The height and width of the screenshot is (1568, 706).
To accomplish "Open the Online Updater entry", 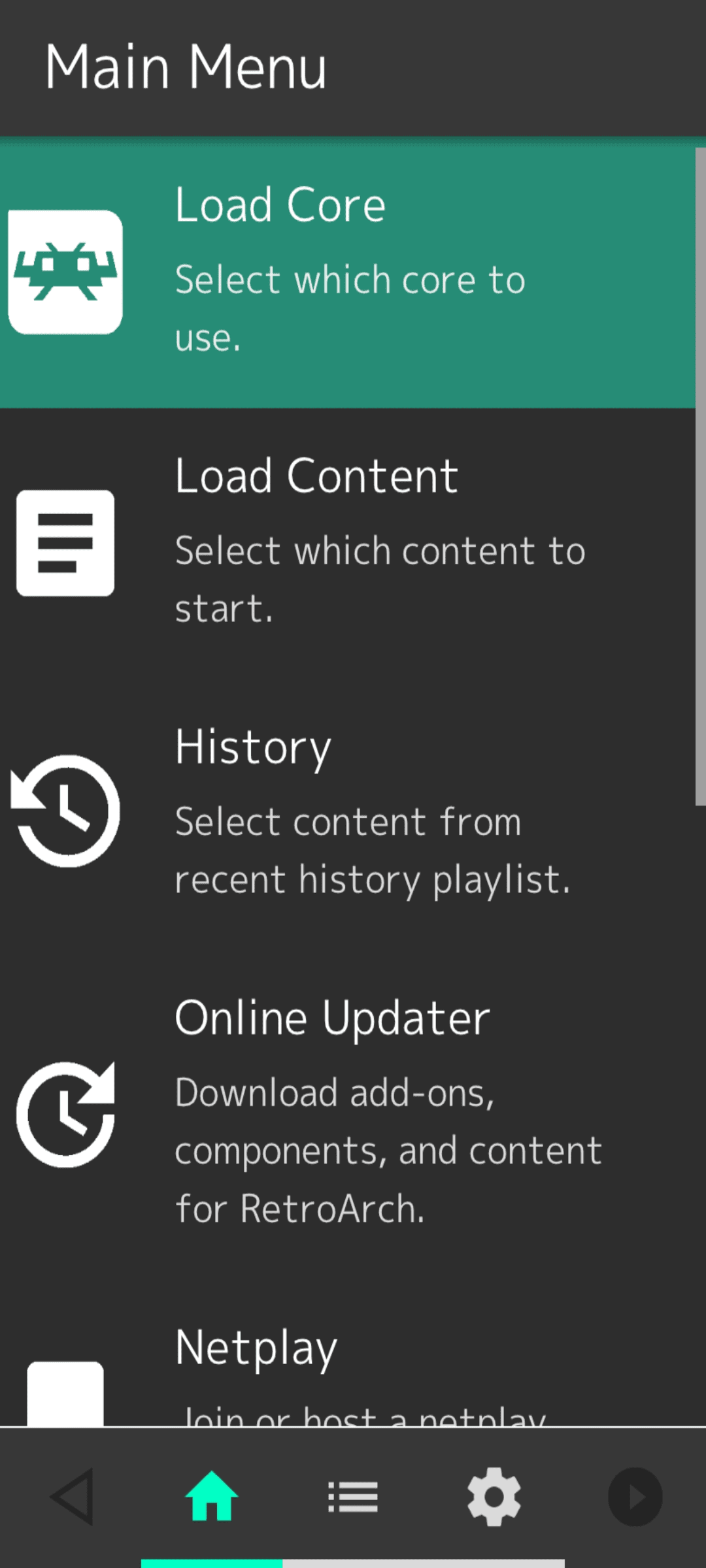I will tap(332, 1018).
